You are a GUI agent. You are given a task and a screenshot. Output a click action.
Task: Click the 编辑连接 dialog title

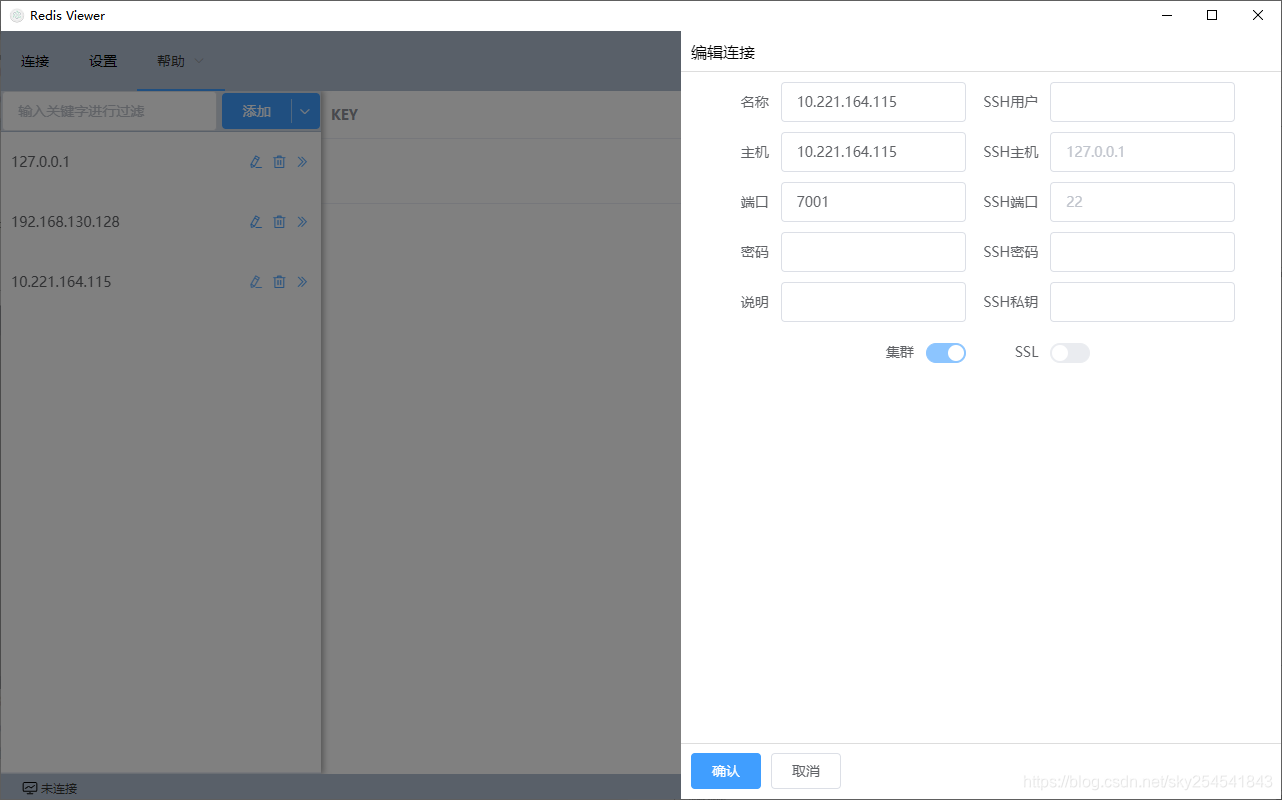pyautogui.click(x=723, y=53)
